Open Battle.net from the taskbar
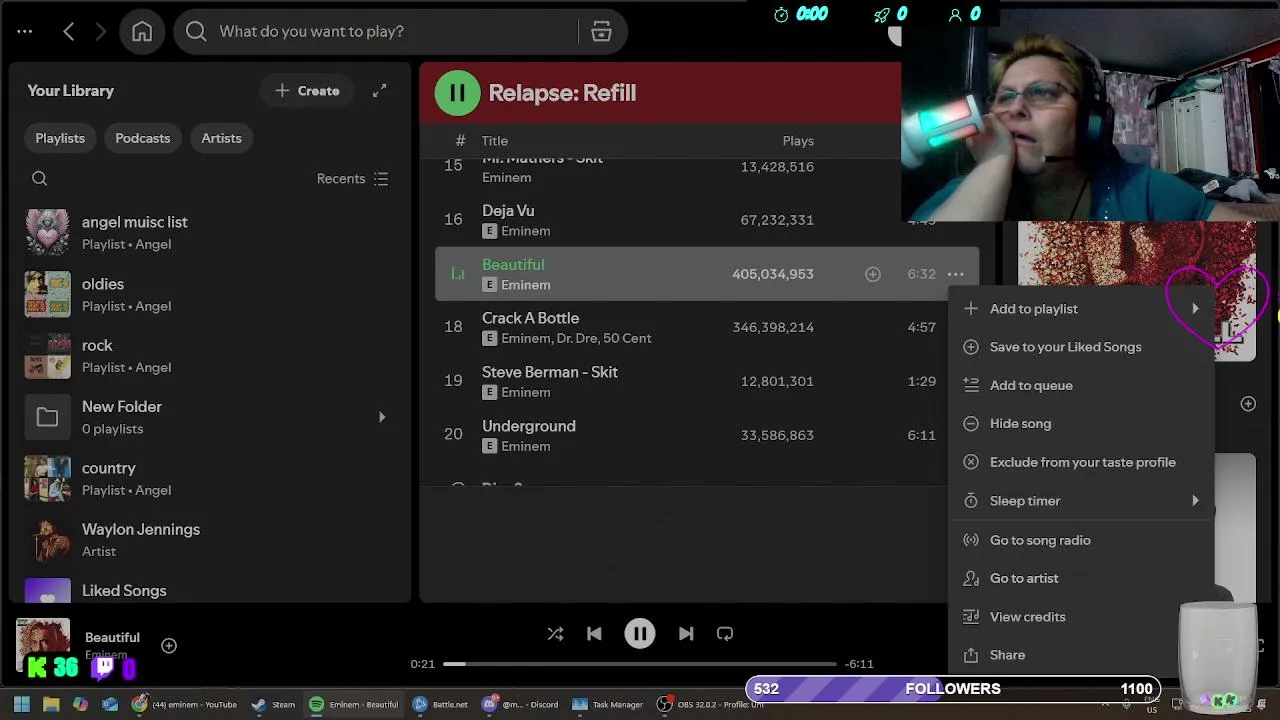This screenshot has width=1280, height=720. tap(441, 705)
